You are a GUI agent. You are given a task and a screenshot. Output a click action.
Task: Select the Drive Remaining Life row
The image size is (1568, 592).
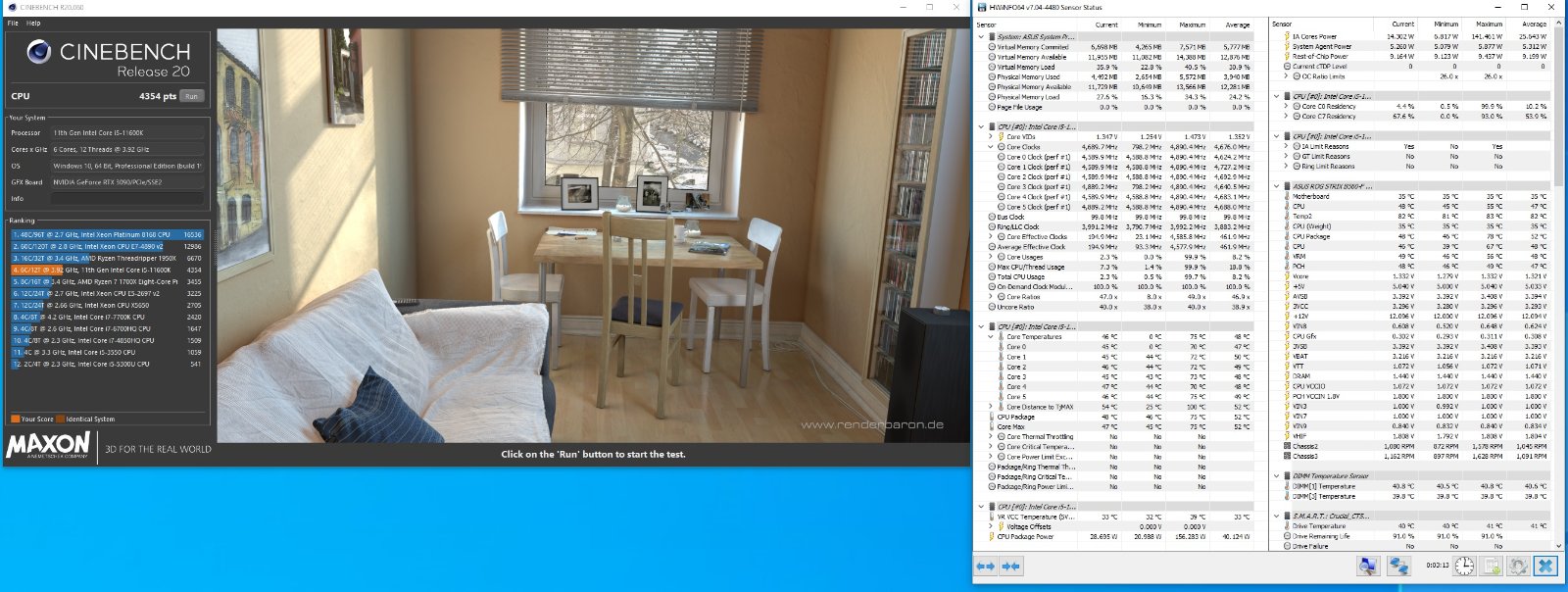(1411, 536)
